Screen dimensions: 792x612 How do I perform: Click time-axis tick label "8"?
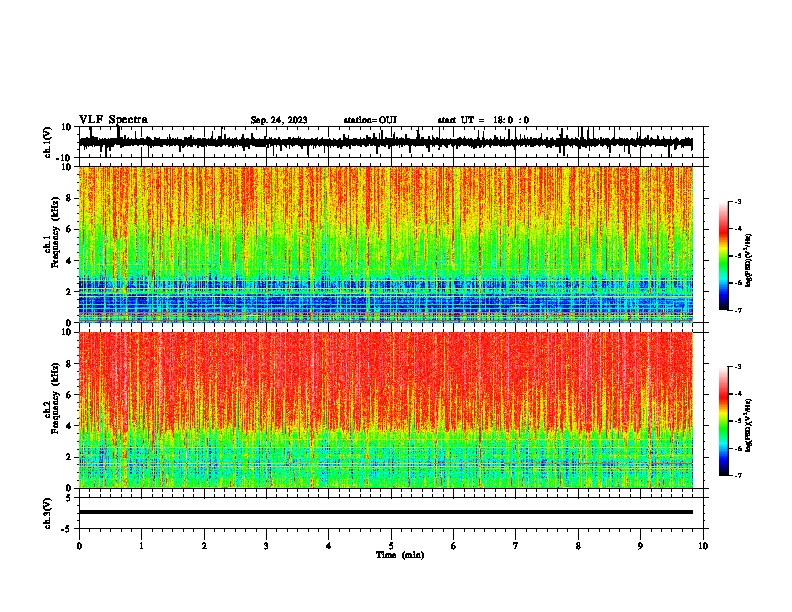pyautogui.click(x=578, y=546)
